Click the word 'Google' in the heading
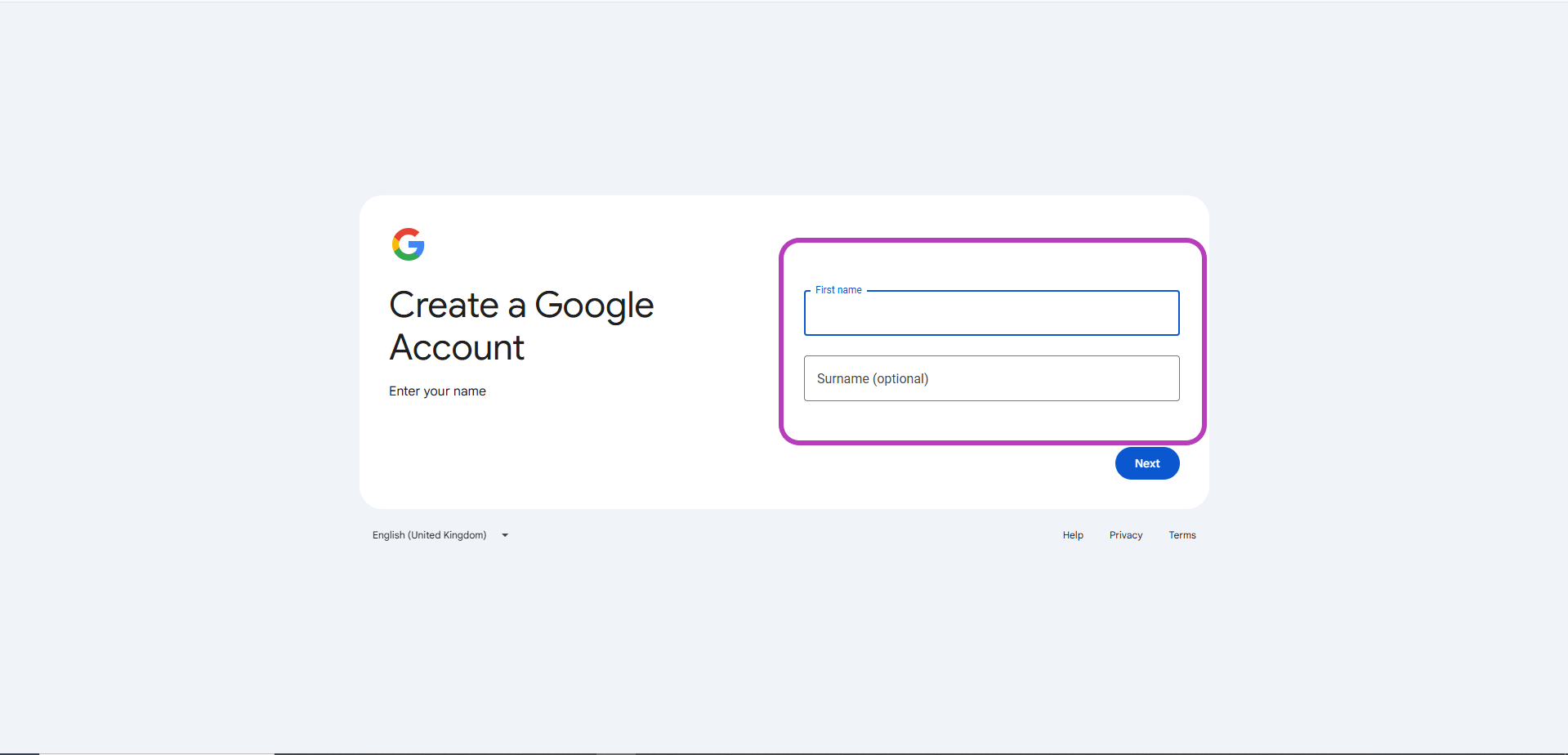 coord(594,306)
